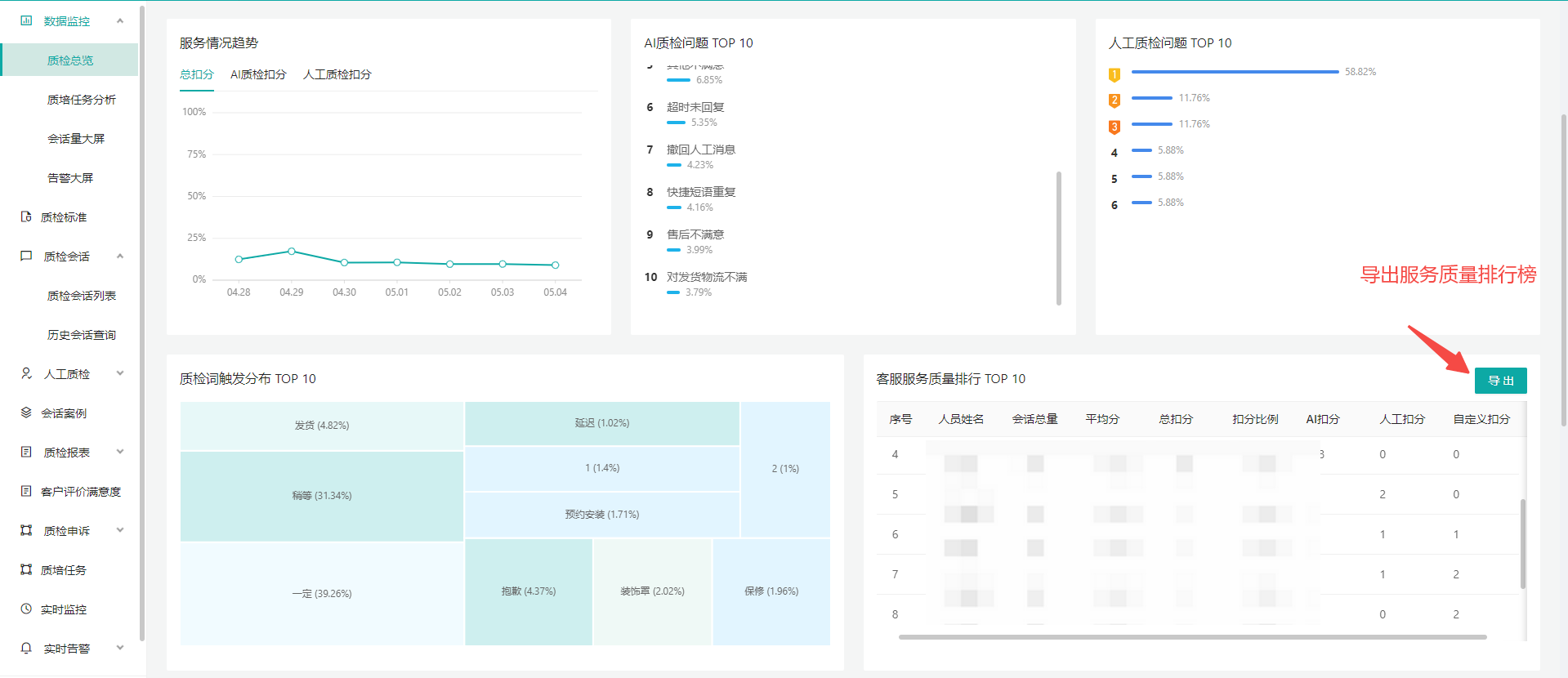Expand the 实时告警 menu group
This screenshot has height=678, width=1568.
pyautogui.click(x=120, y=648)
